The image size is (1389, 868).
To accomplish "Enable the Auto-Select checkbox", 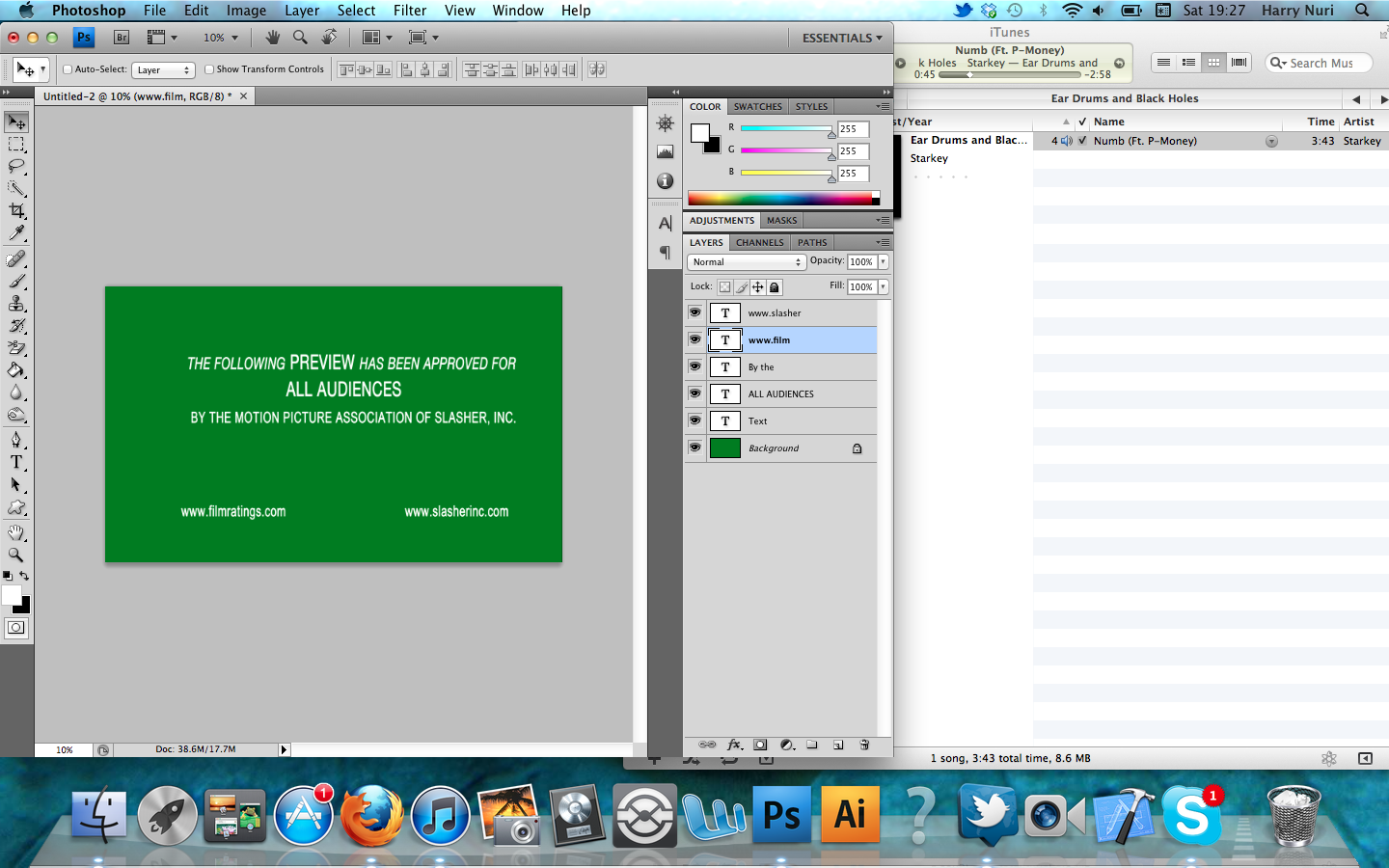I will tap(68, 69).
